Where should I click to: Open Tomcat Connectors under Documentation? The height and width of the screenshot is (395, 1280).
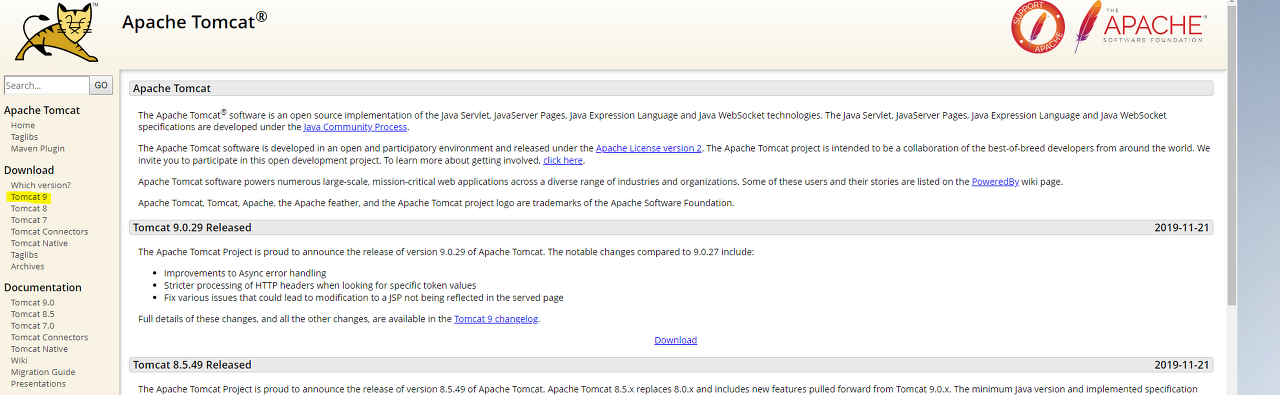point(50,337)
